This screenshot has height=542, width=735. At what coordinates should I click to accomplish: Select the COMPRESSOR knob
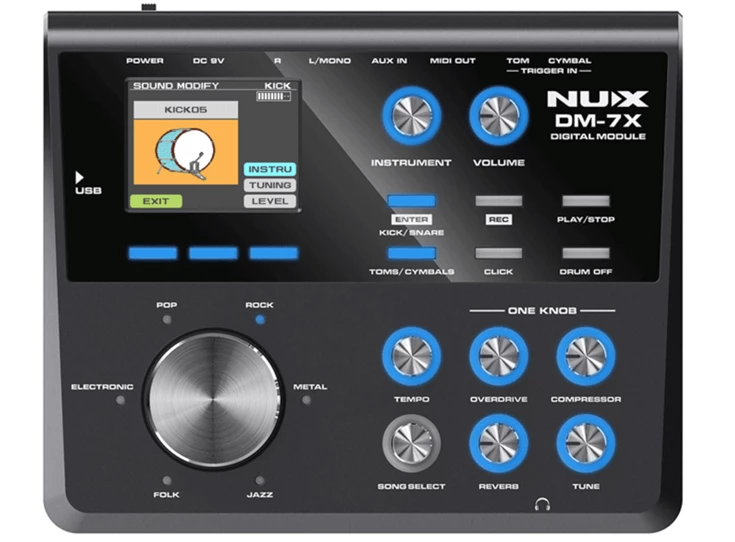586,356
